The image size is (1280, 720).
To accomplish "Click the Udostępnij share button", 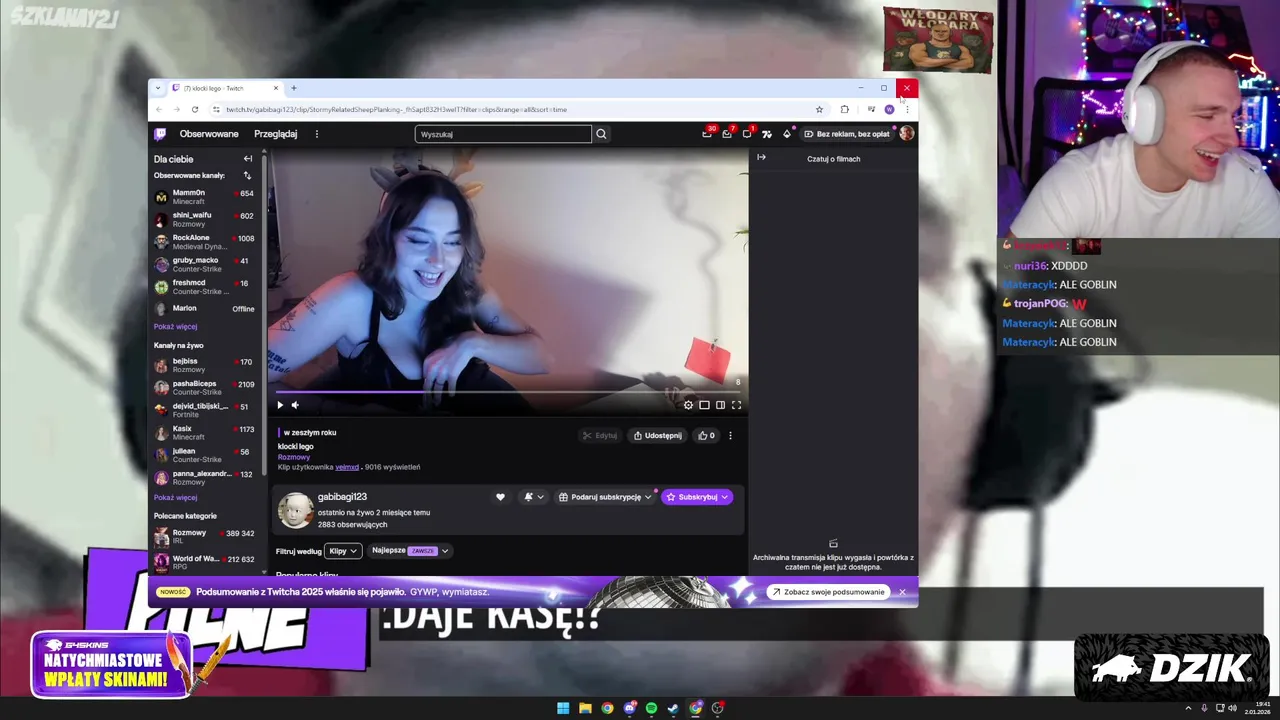I will pos(657,436).
